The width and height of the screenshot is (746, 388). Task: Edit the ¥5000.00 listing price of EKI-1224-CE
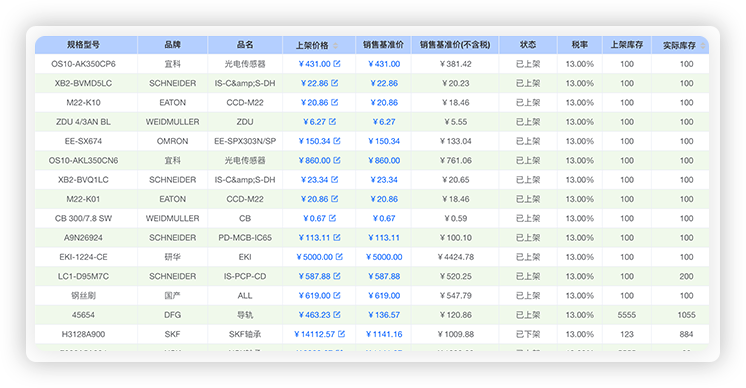click(x=339, y=257)
